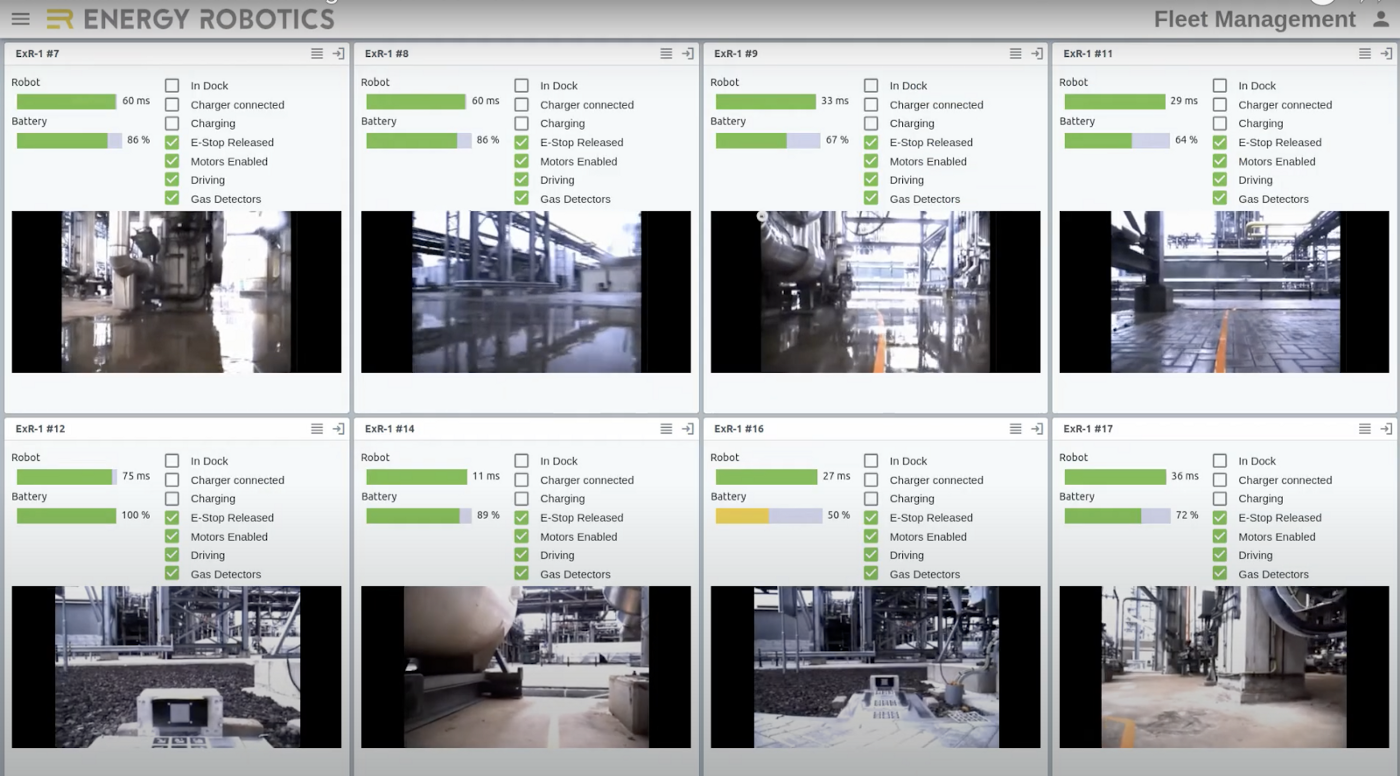Open list menu icon on ExR-1 #7

point(317,54)
